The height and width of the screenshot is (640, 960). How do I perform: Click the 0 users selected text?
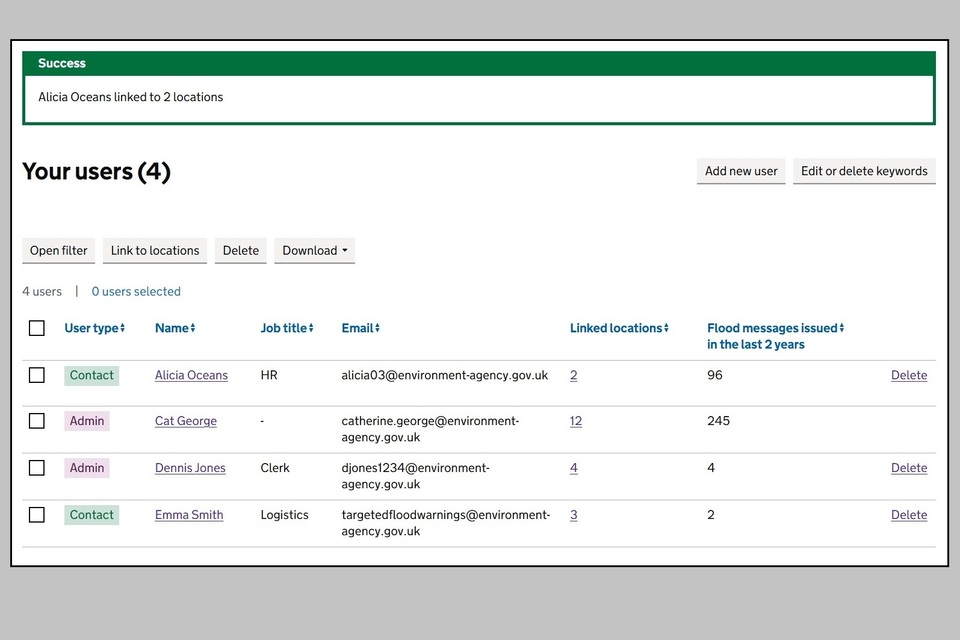tap(136, 292)
